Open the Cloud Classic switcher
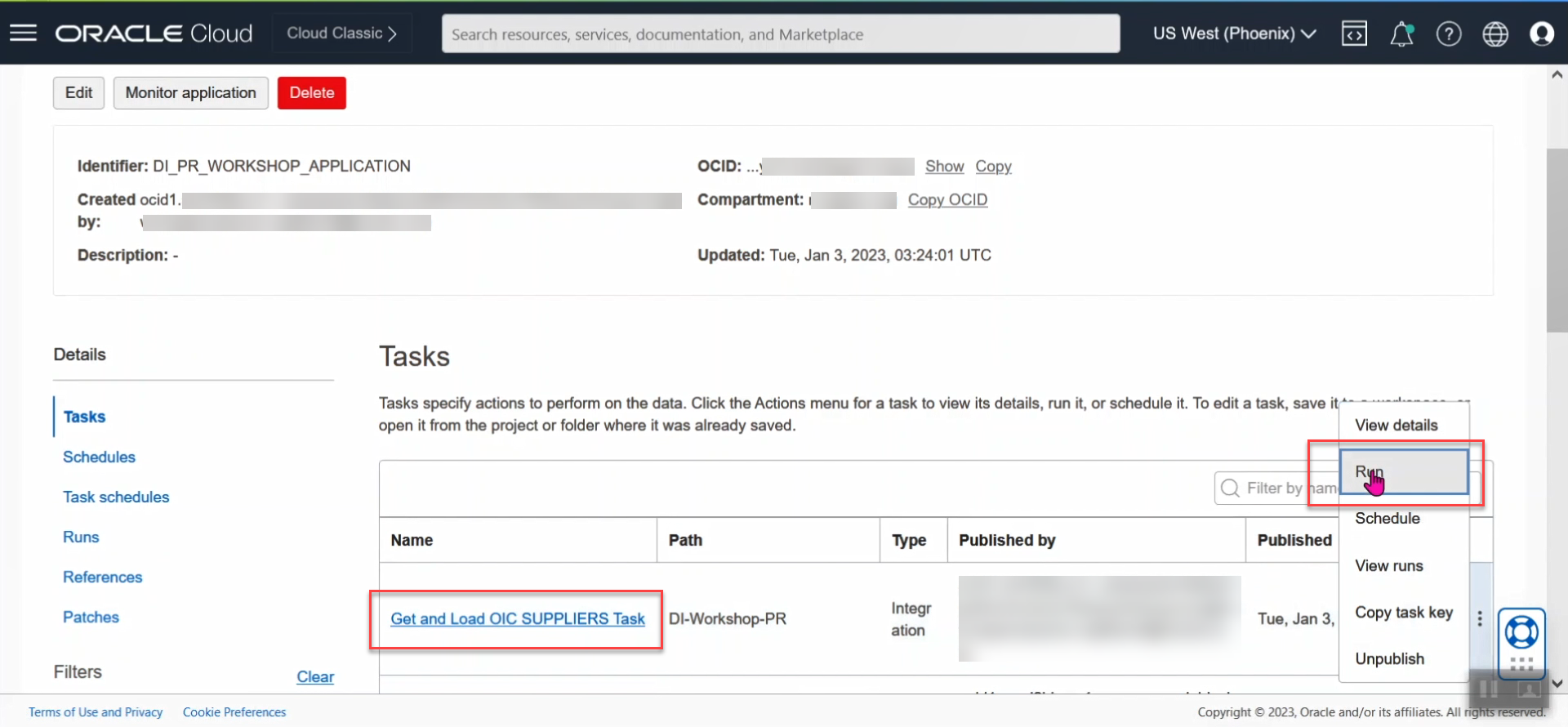1568x727 pixels. pyautogui.click(x=341, y=33)
